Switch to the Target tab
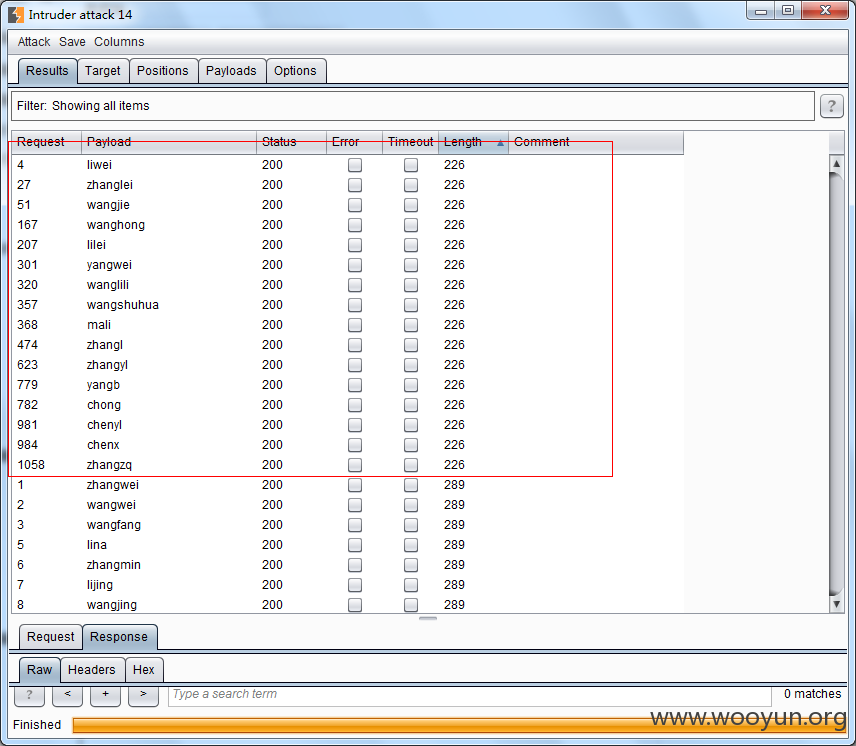Image resolution: width=856 pixels, height=746 pixels. pyautogui.click(x=103, y=71)
